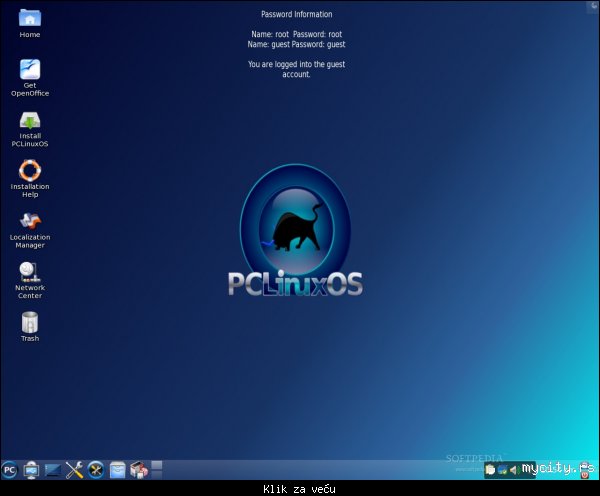The image size is (600, 496).
Task: Click the network status tray icon
Action: 502,470
